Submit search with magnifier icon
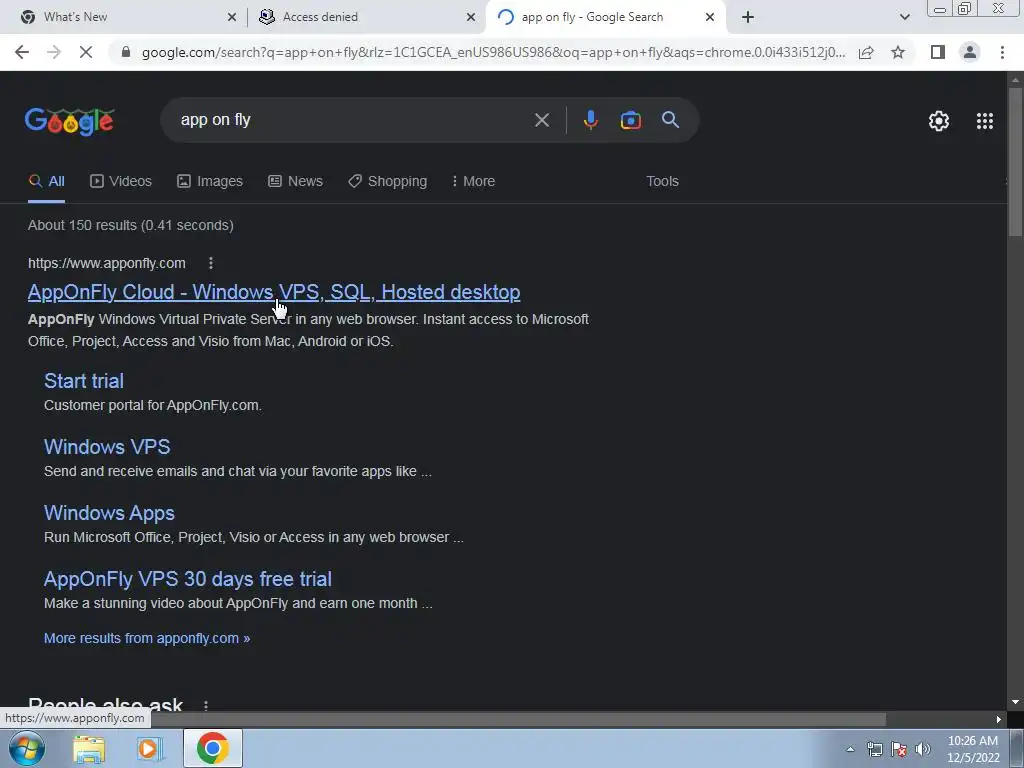This screenshot has width=1024, height=768. [671, 120]
